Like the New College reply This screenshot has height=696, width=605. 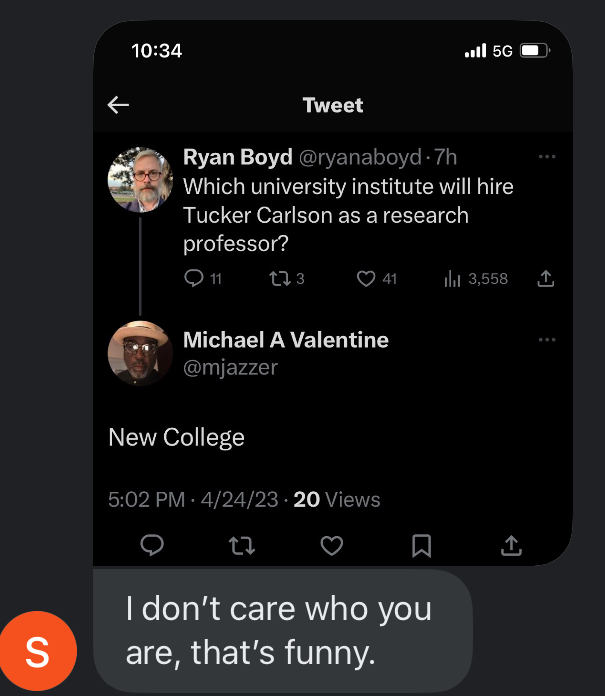tap(332, 545)
